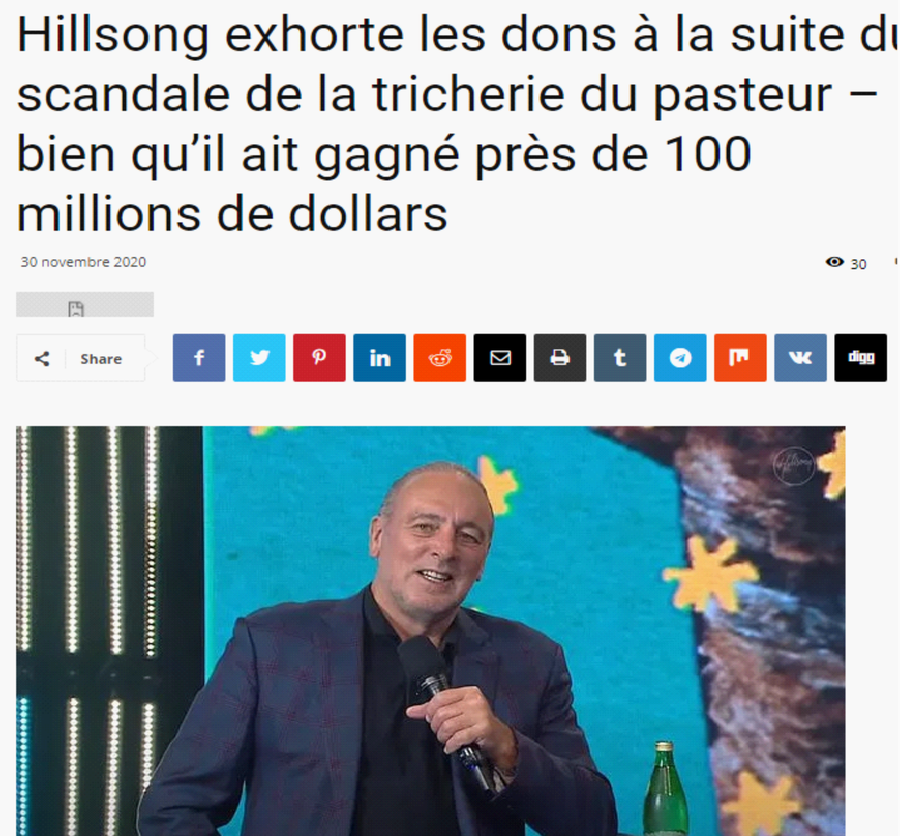Share article via Telegram
Image resolution: width=900 pixels, height=836 pixels.
[x=680, y=358]
